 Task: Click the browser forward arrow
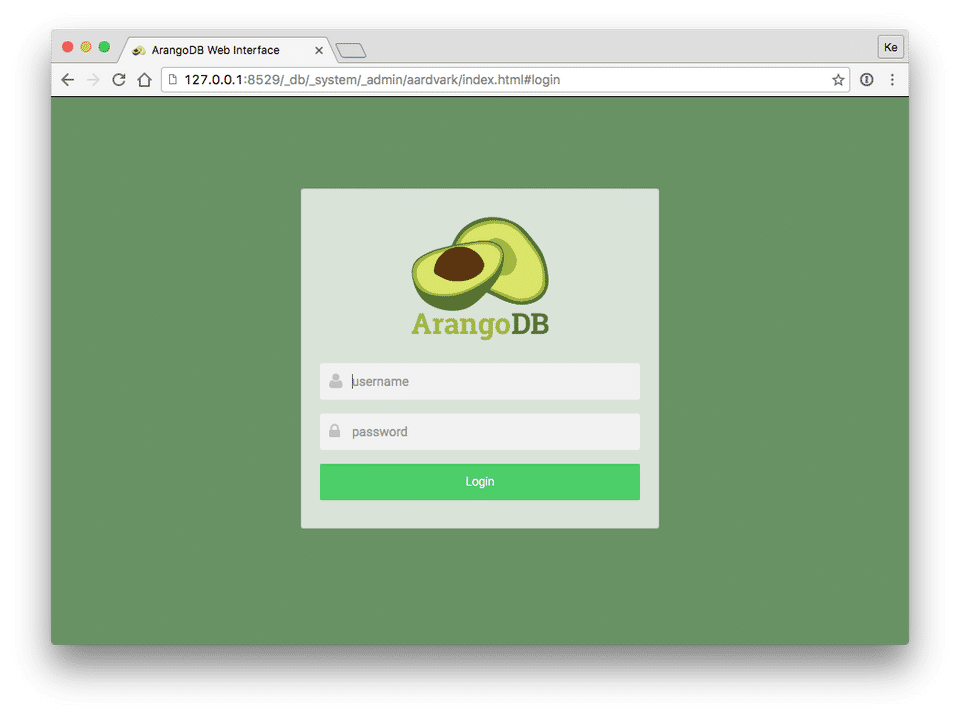point(93,80)
